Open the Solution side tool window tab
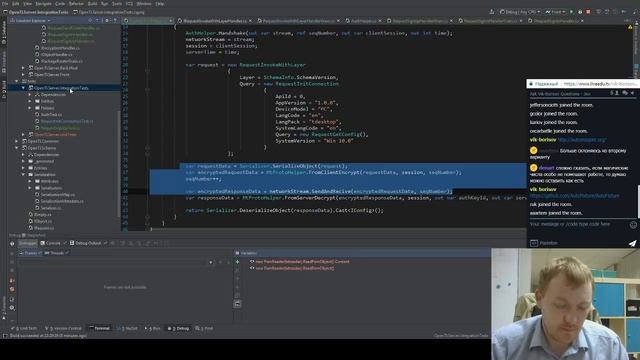 (x=4, y=34)
